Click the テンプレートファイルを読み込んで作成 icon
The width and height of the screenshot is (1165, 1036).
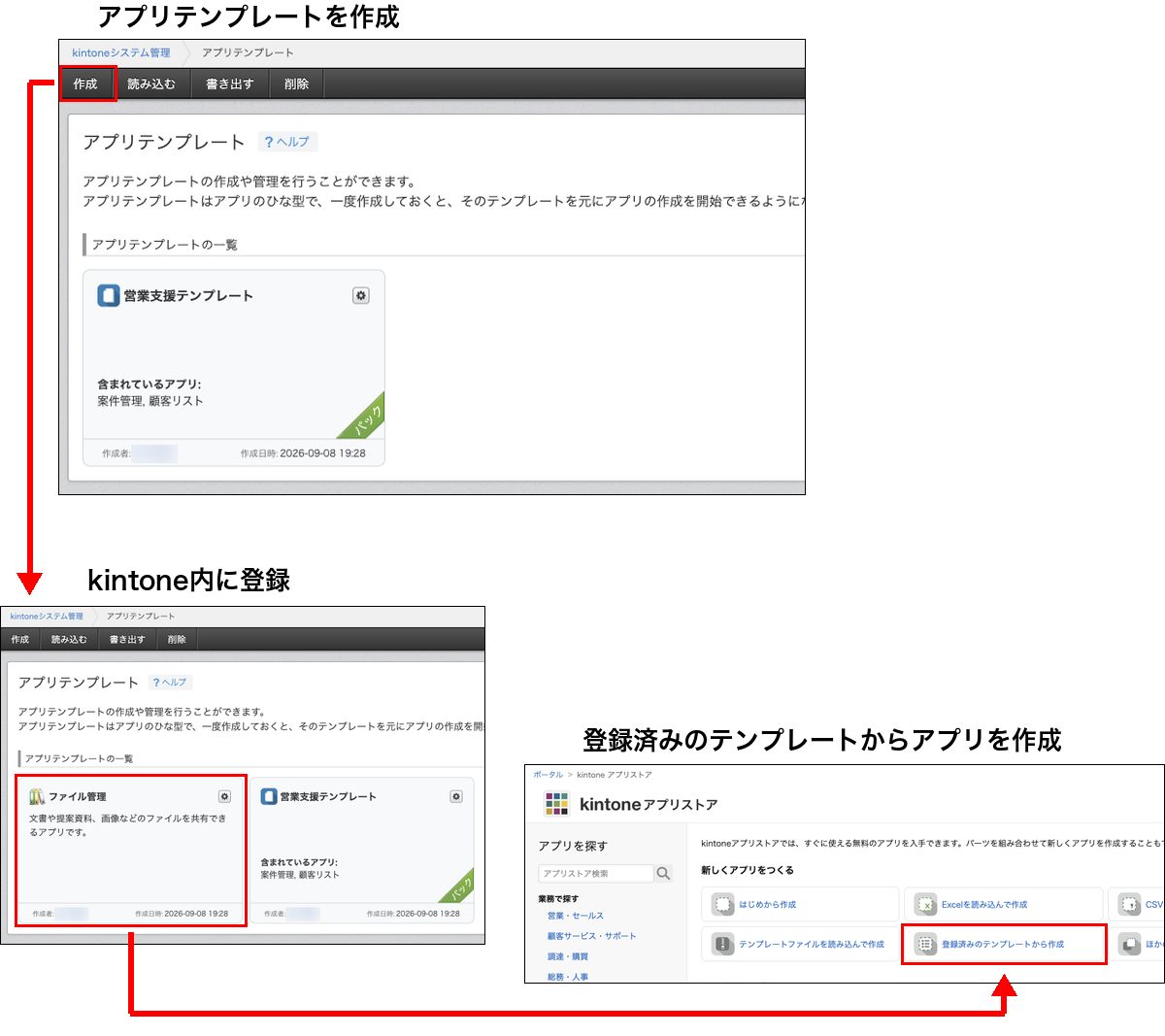point(722,944)
